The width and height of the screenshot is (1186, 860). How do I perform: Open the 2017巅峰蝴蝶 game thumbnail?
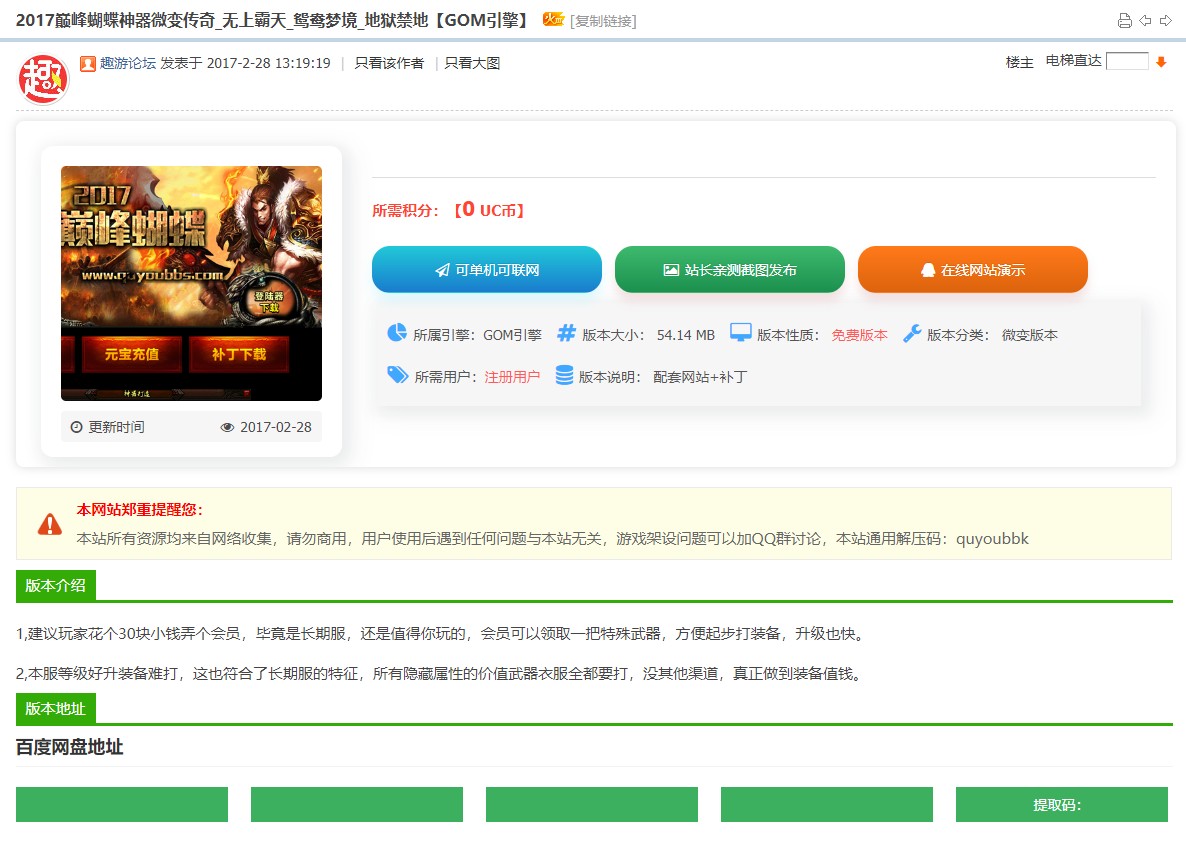pos(191,283)
